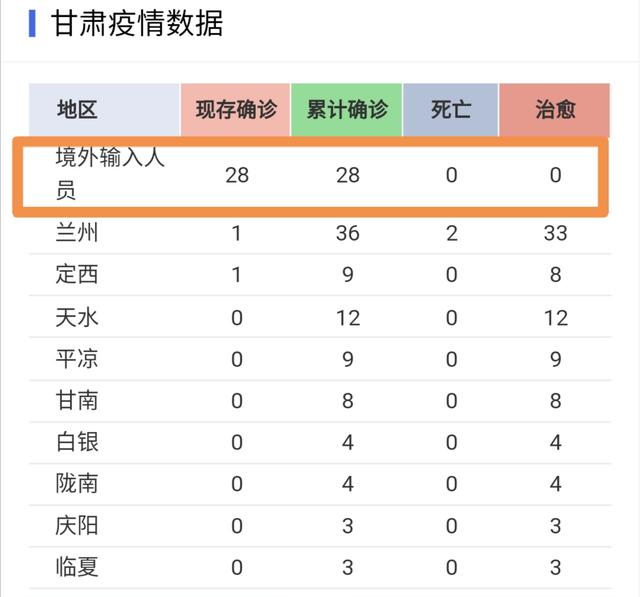This screenshot has height=597, width=640.
Task: Open the 天水 row entry
Action: pyautogui.click(x=320, y=317)
